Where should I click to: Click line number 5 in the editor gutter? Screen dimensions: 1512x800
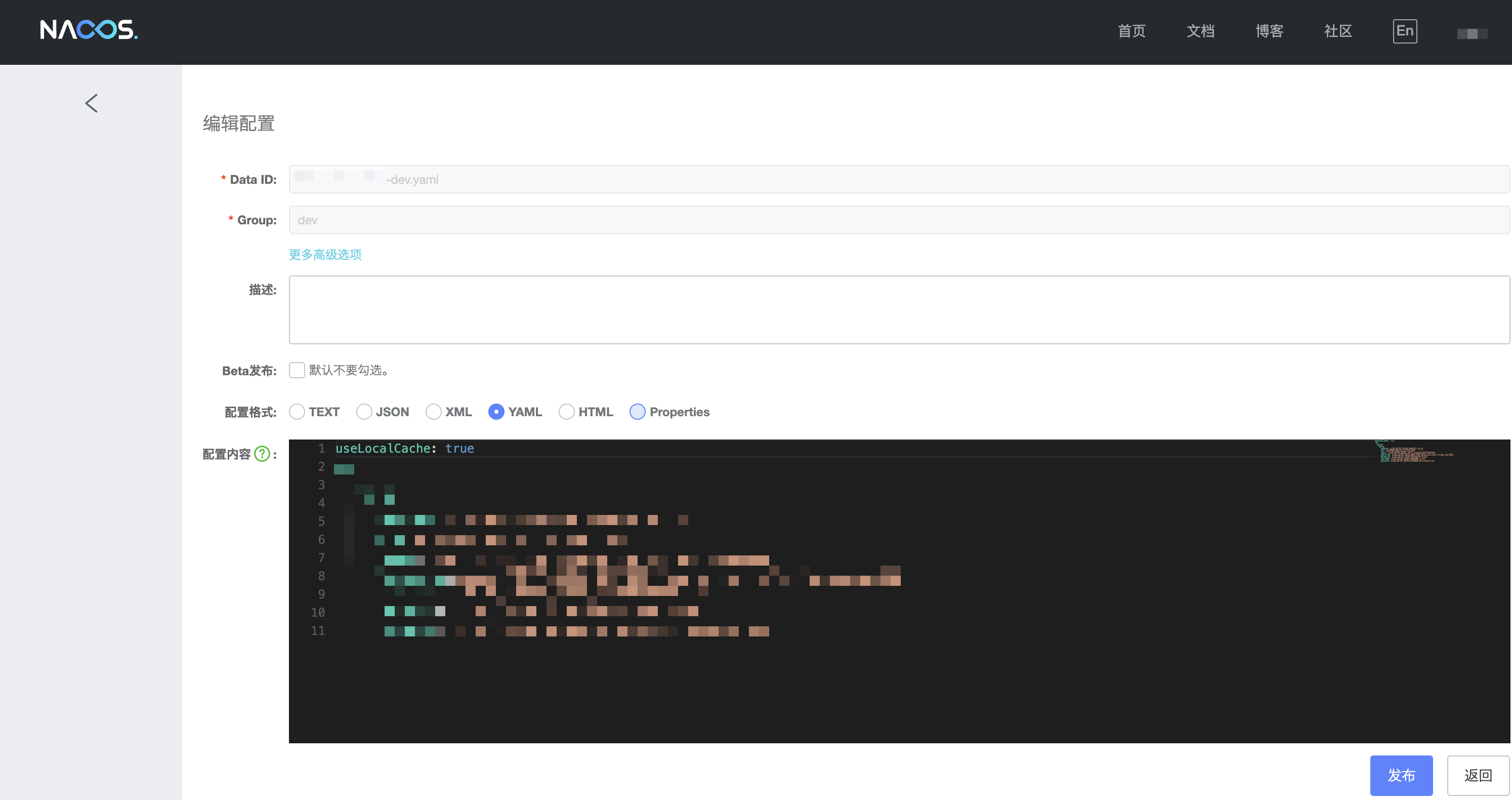pos(321,521)
